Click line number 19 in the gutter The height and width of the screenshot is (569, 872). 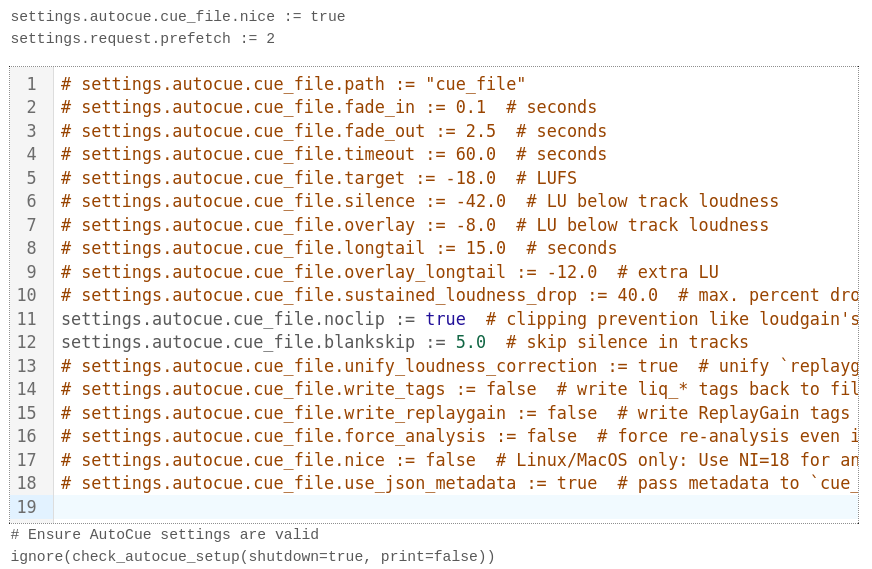27,507
